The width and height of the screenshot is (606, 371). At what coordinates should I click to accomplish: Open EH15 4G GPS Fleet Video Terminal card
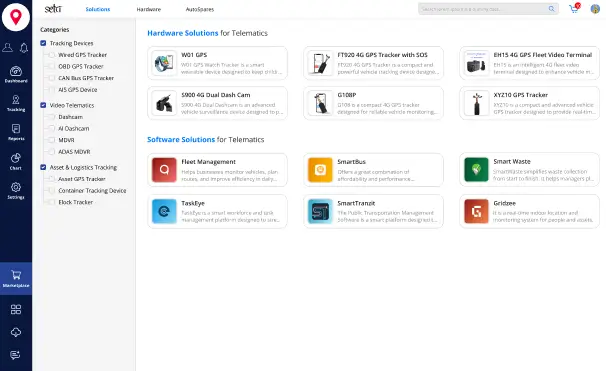pos(529,63)
